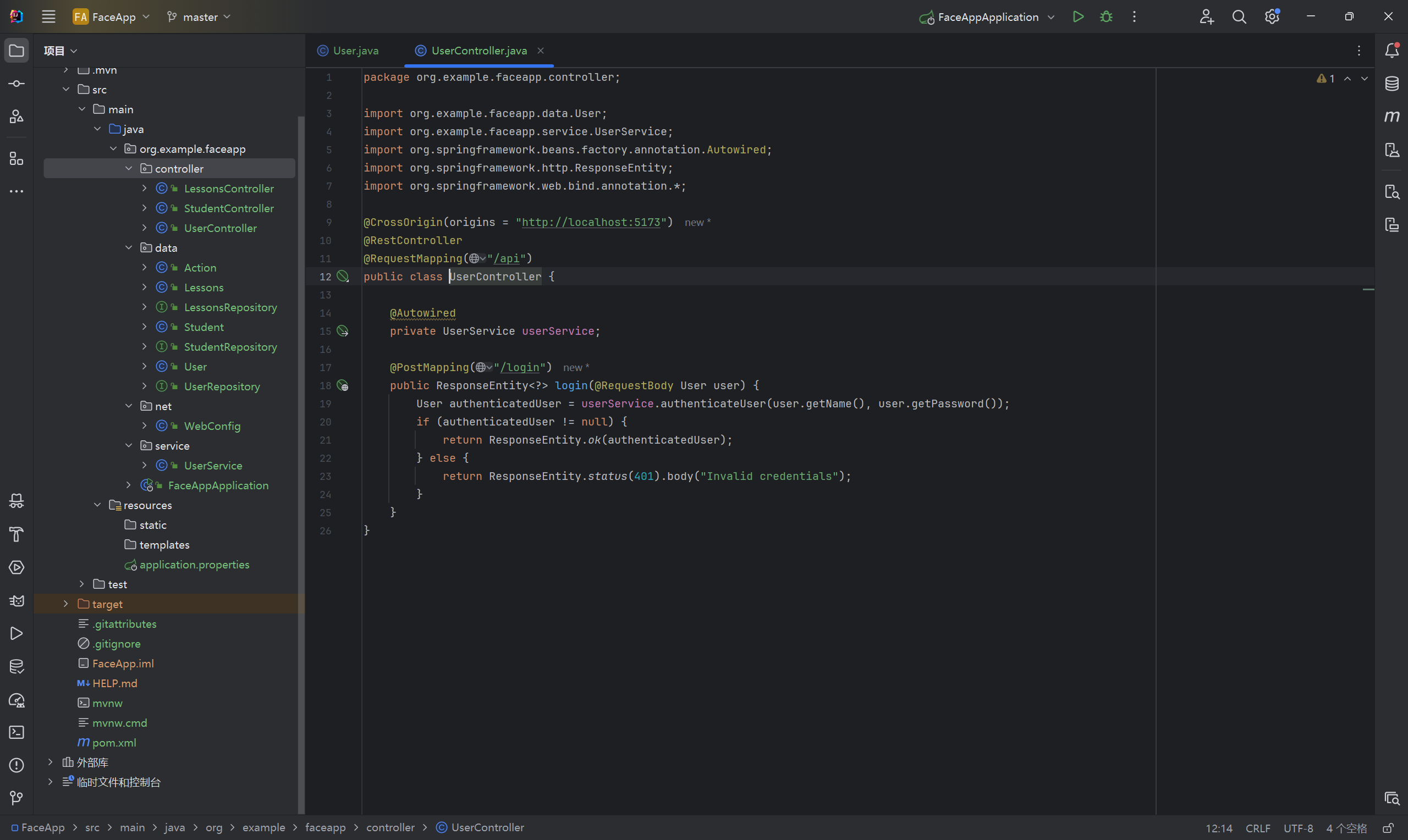The width and height of the screenshot is (1408, 840).
Task: Start debugging with the bug icon
Action: pos(1105,17)
